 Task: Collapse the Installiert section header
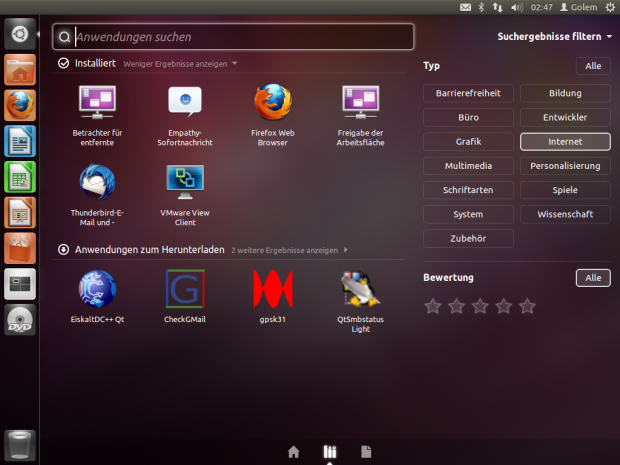(87, 63)
